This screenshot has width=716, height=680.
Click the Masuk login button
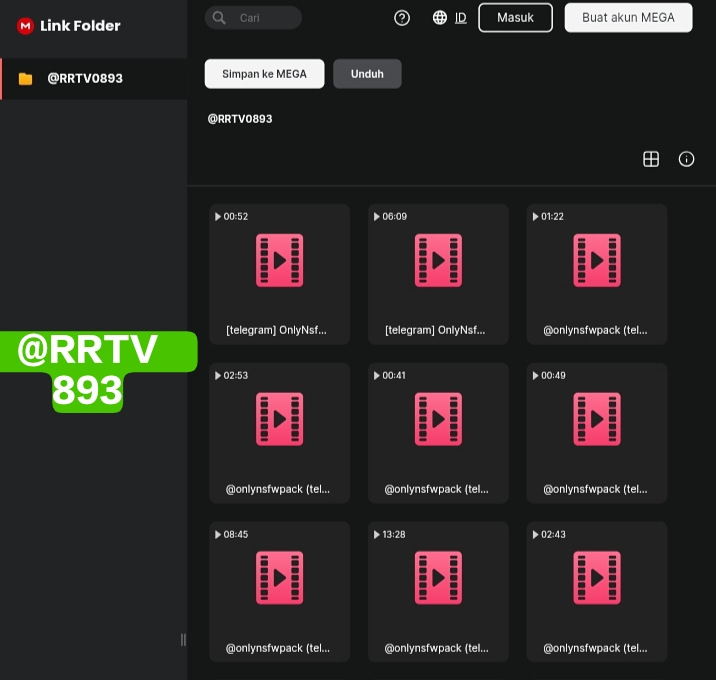coord(516,18)
